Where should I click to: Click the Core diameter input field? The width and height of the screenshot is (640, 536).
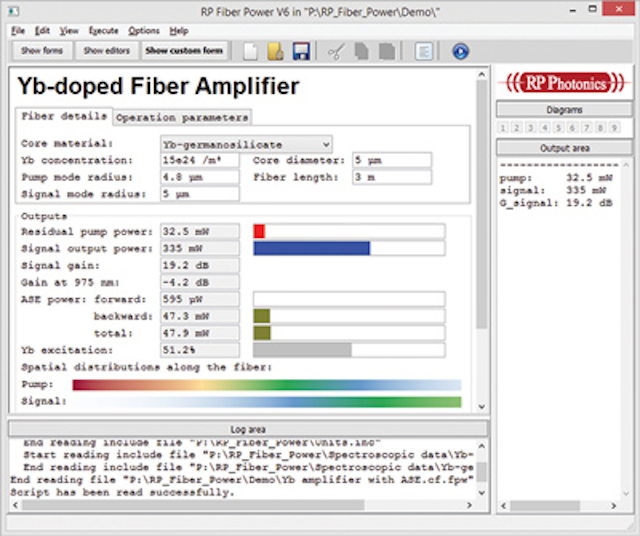[x=392, y=160]
